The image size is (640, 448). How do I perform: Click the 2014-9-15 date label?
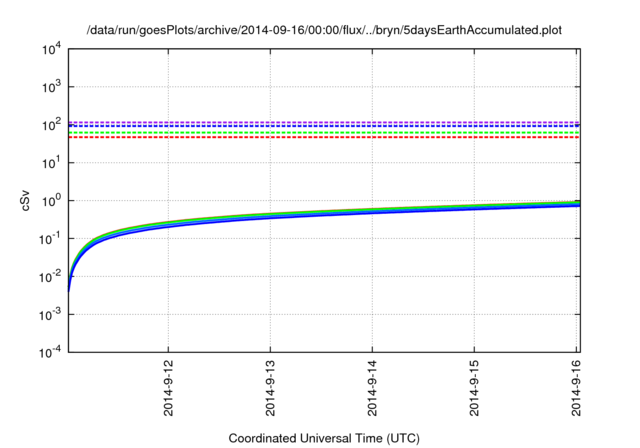(x=474, y=388)
